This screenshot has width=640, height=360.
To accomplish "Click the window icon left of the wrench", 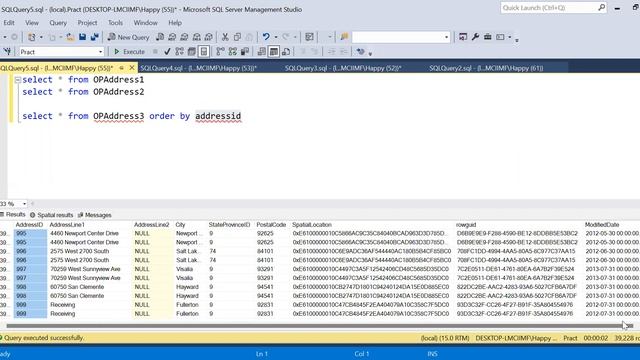I will pos(463,37).
